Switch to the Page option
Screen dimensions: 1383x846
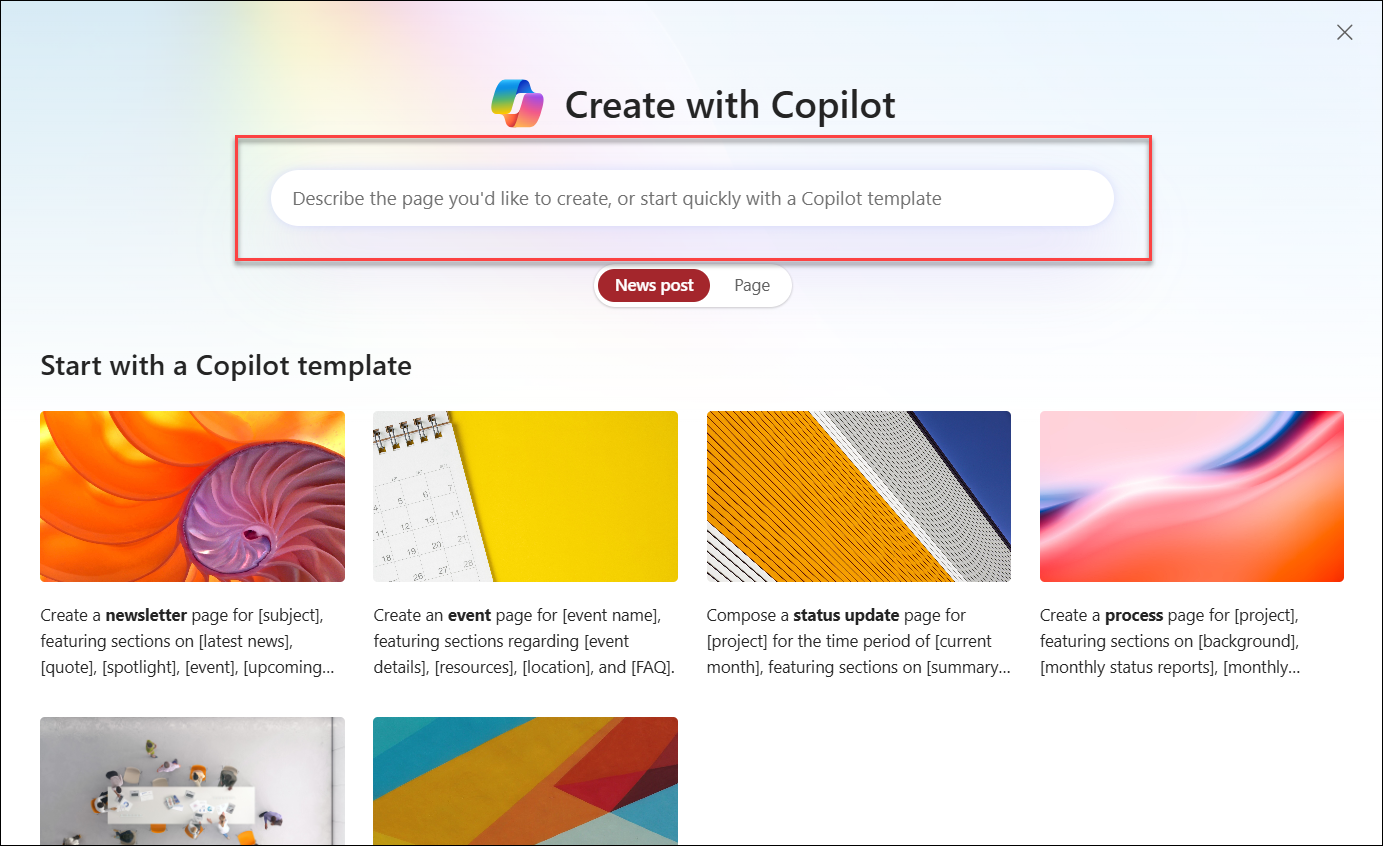751,285
